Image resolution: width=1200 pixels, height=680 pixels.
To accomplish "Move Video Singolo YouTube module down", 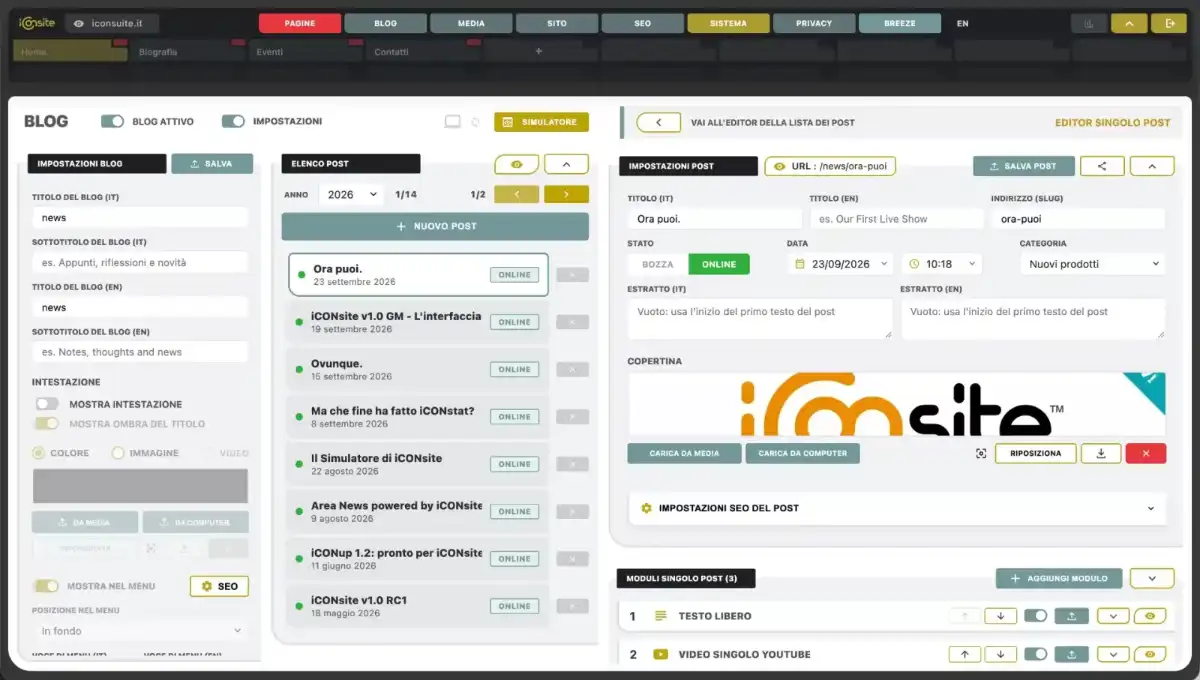I will coord(1000,654).
